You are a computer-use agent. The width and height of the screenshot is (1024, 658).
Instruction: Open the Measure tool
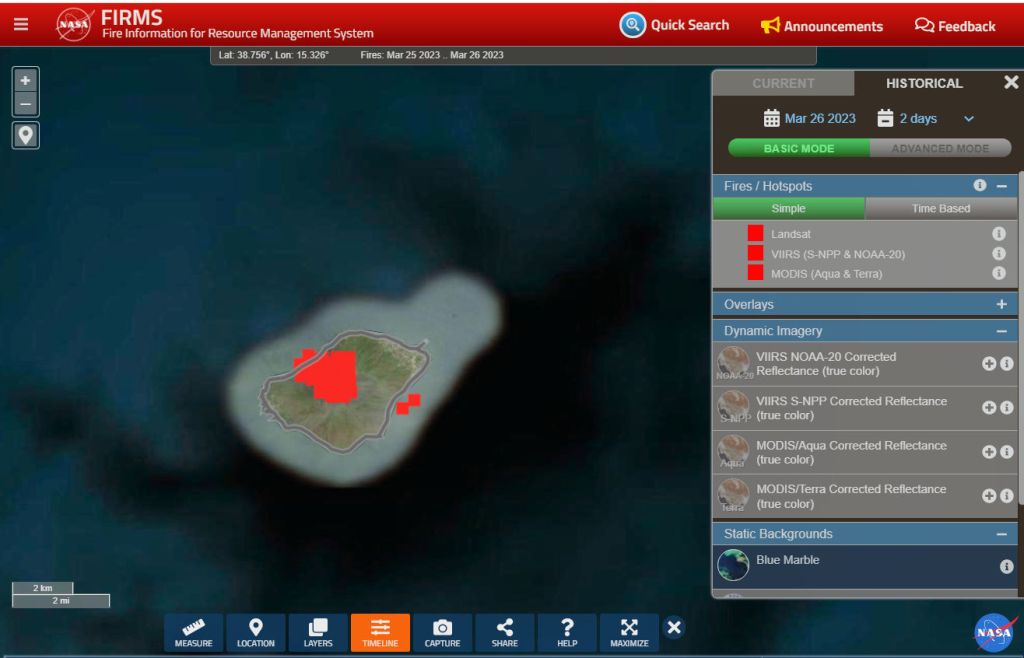pos(193,633)
